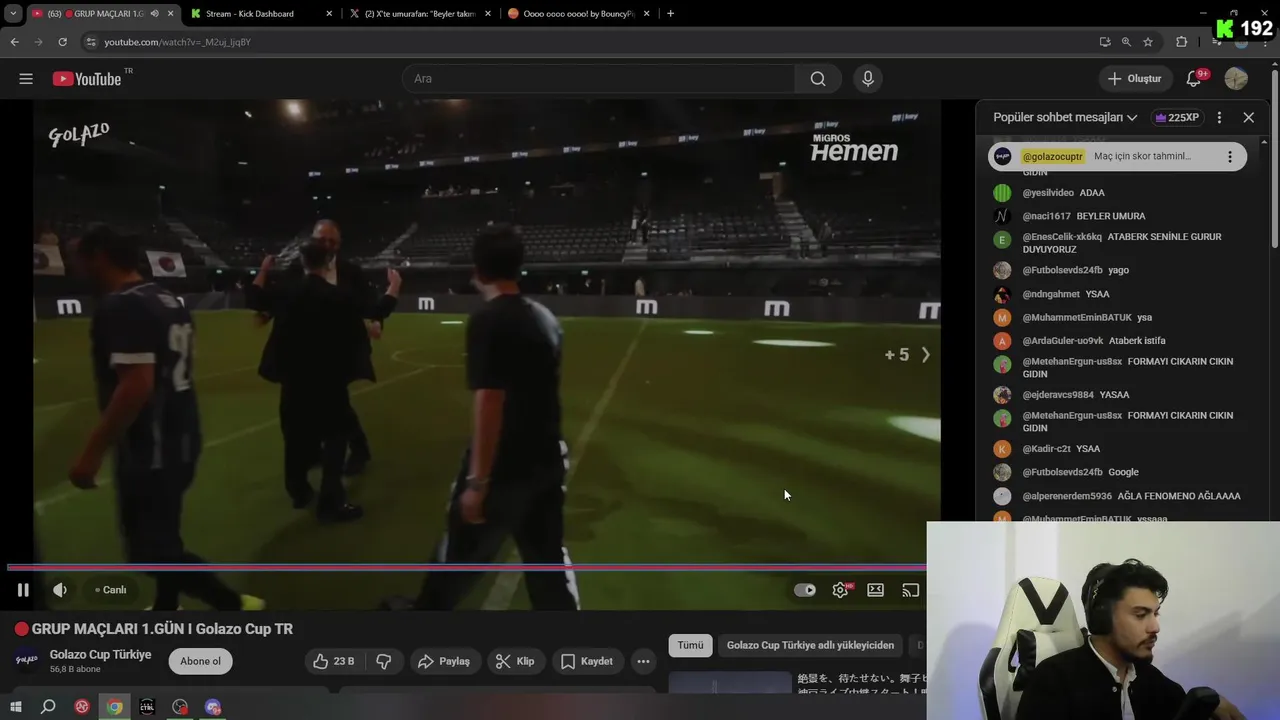Open YouTube notifications bell

click(1194, 79)
